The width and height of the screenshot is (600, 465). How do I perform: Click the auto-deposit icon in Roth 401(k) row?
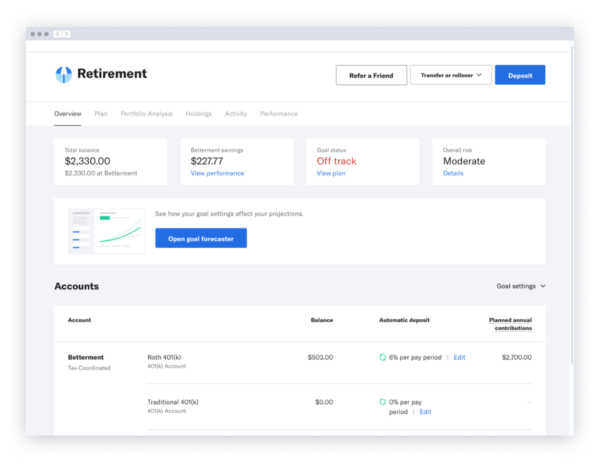(x=382, y=357)
